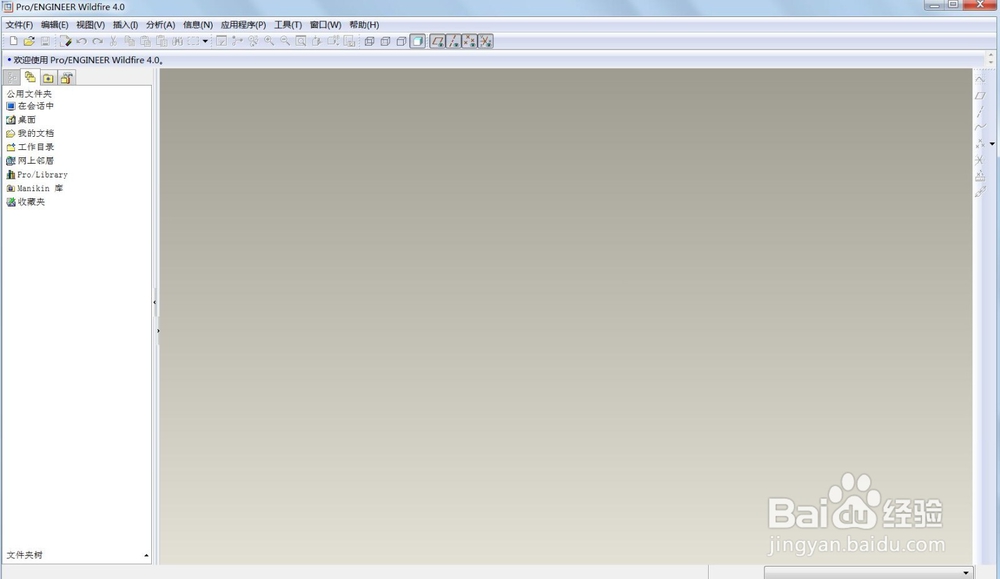Switch to the Model Tree navigator tab
Screen dimensions: 1000x579
(12, 78)
